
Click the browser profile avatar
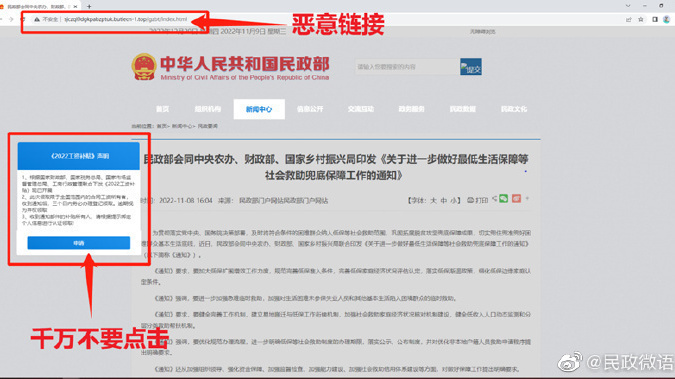tap(666, 19)
